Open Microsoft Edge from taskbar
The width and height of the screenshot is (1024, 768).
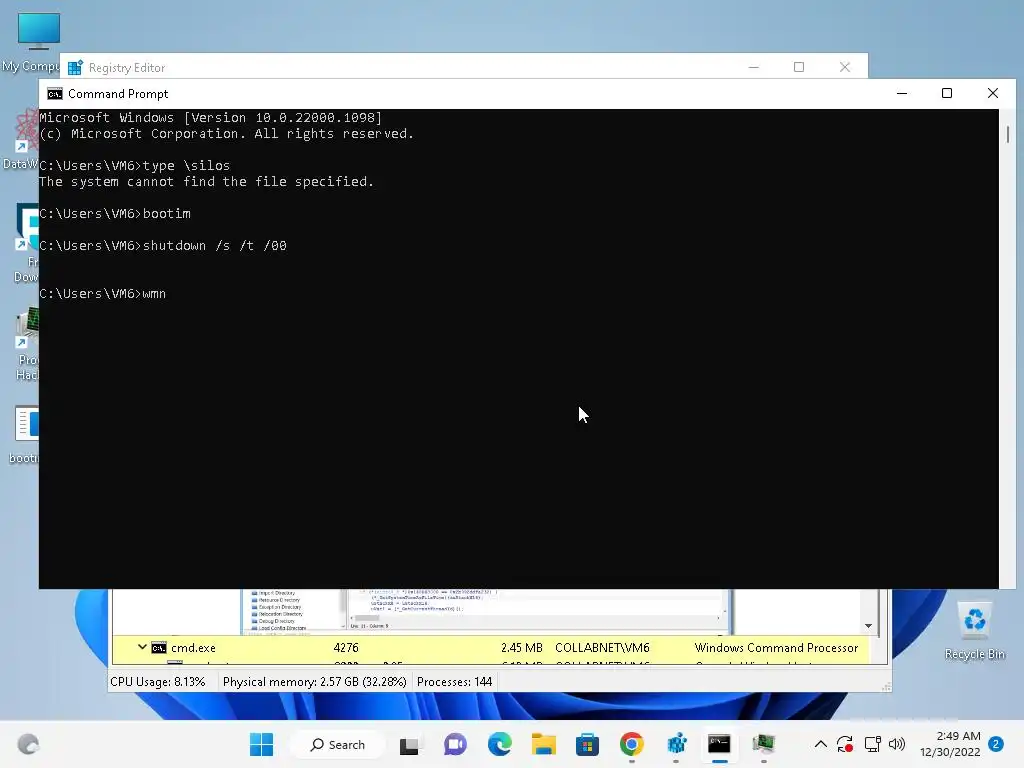pos(500,744)
